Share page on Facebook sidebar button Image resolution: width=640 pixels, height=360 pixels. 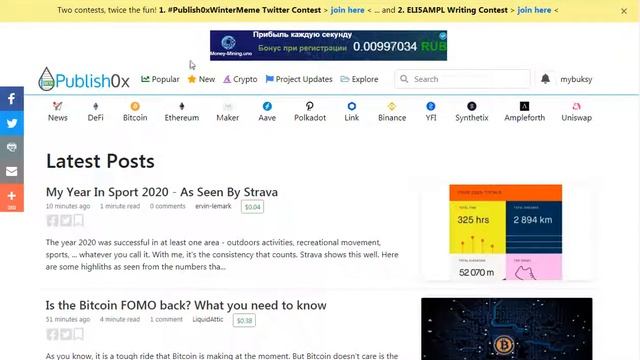[x=12, y=98]
